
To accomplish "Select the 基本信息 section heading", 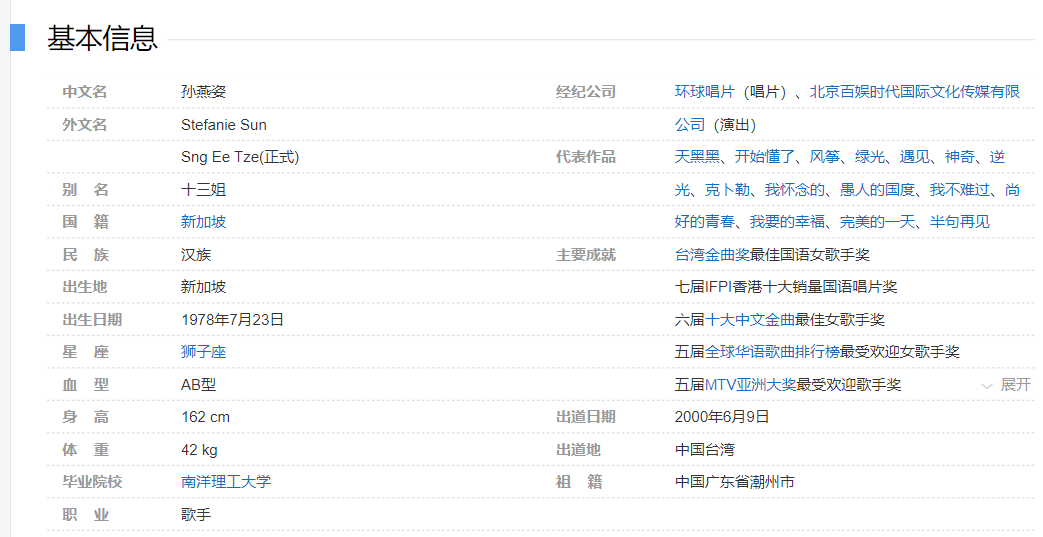I will [x=102, y=38].
